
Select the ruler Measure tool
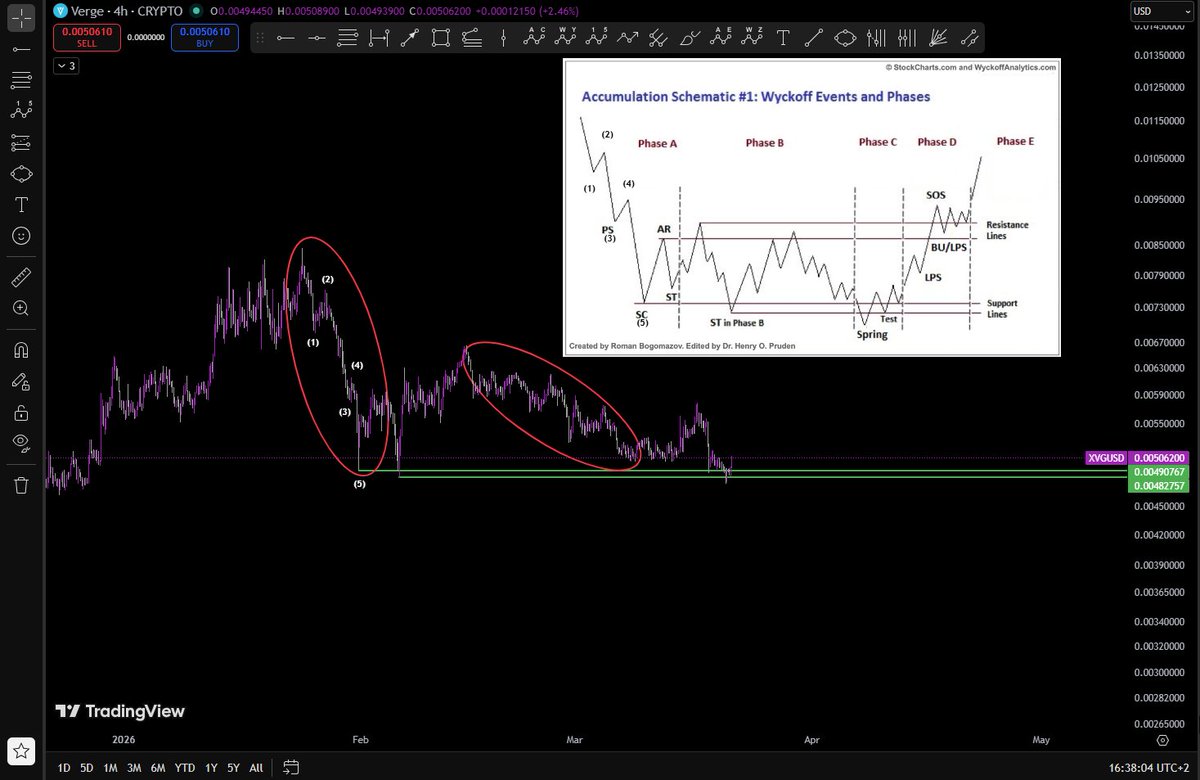[20, 277]
